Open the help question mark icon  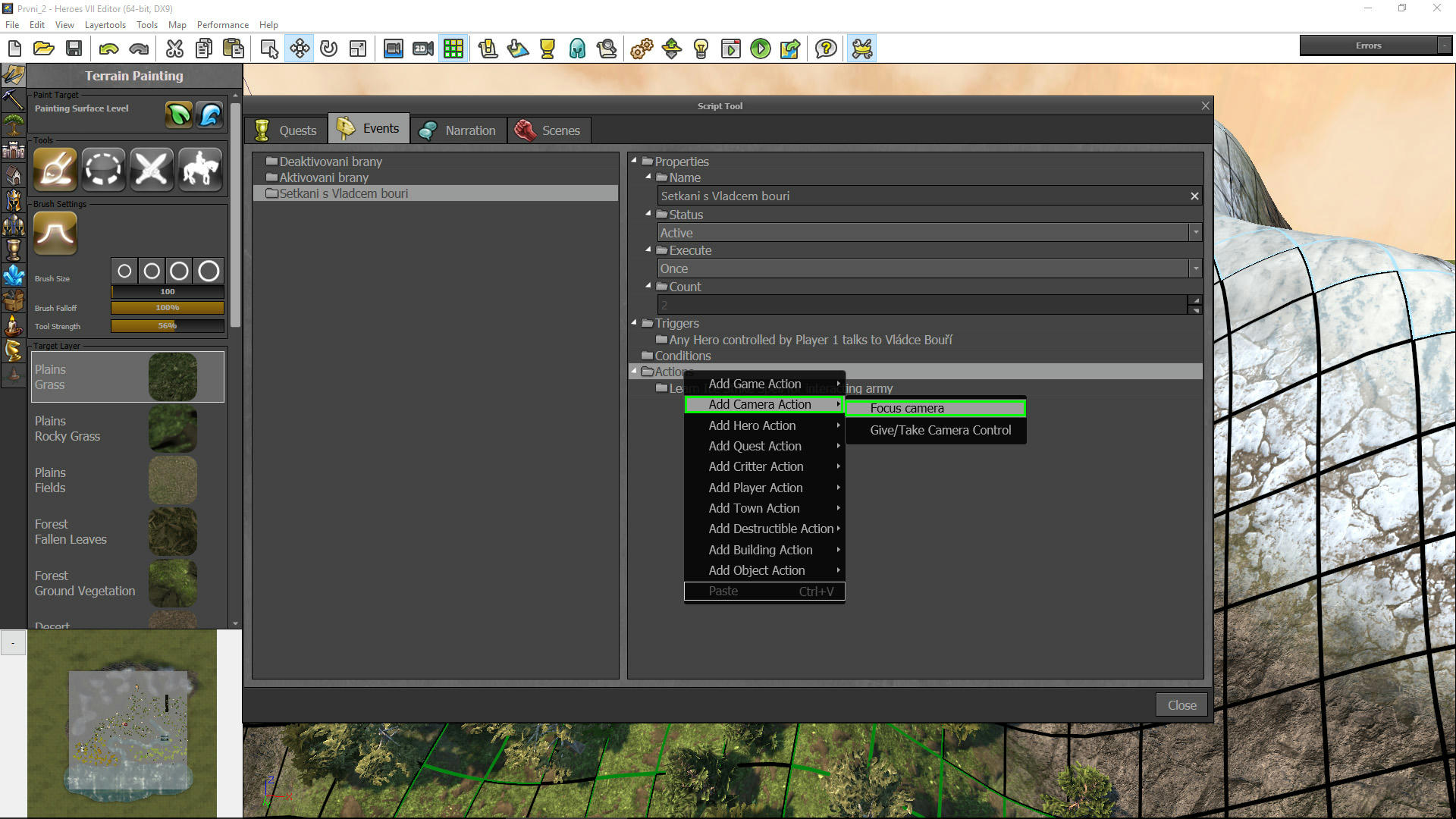pos(826,49)
